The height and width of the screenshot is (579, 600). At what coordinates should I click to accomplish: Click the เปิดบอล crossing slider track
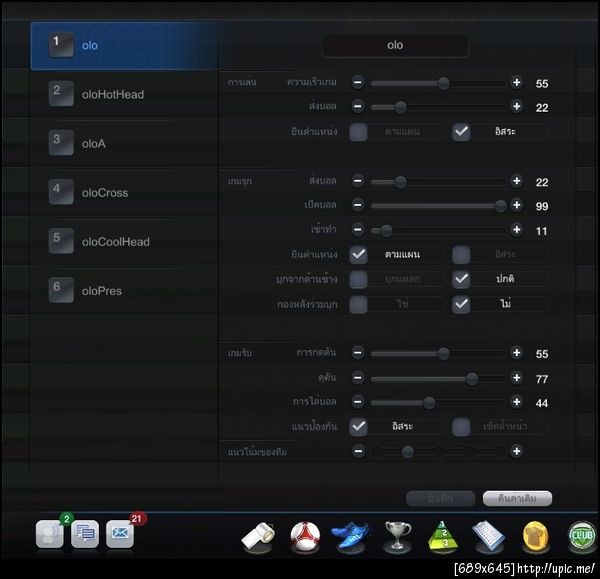click(438, 206)
